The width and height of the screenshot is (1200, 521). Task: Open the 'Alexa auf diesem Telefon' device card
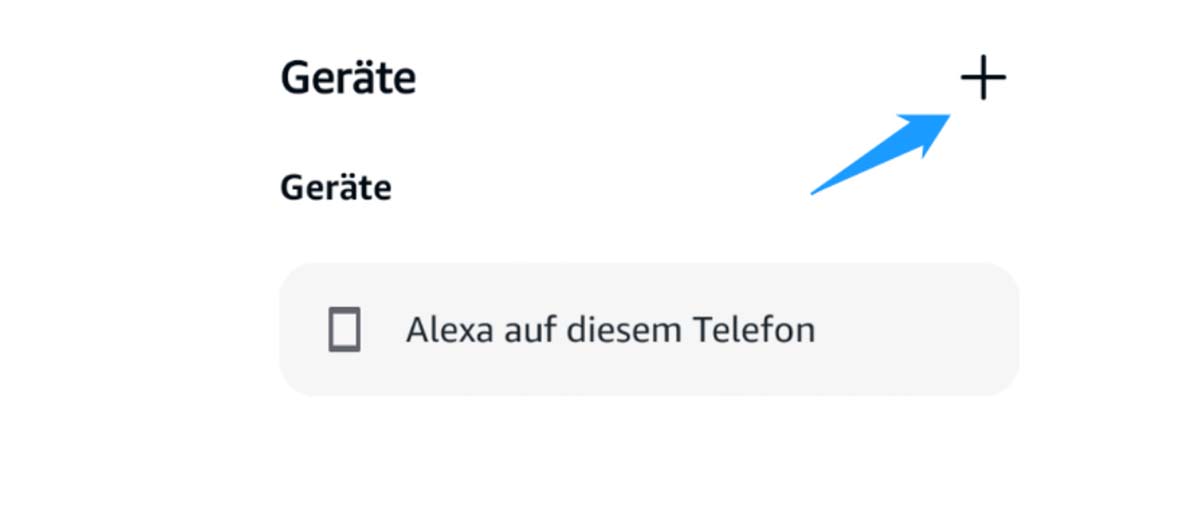click(648, 330)
